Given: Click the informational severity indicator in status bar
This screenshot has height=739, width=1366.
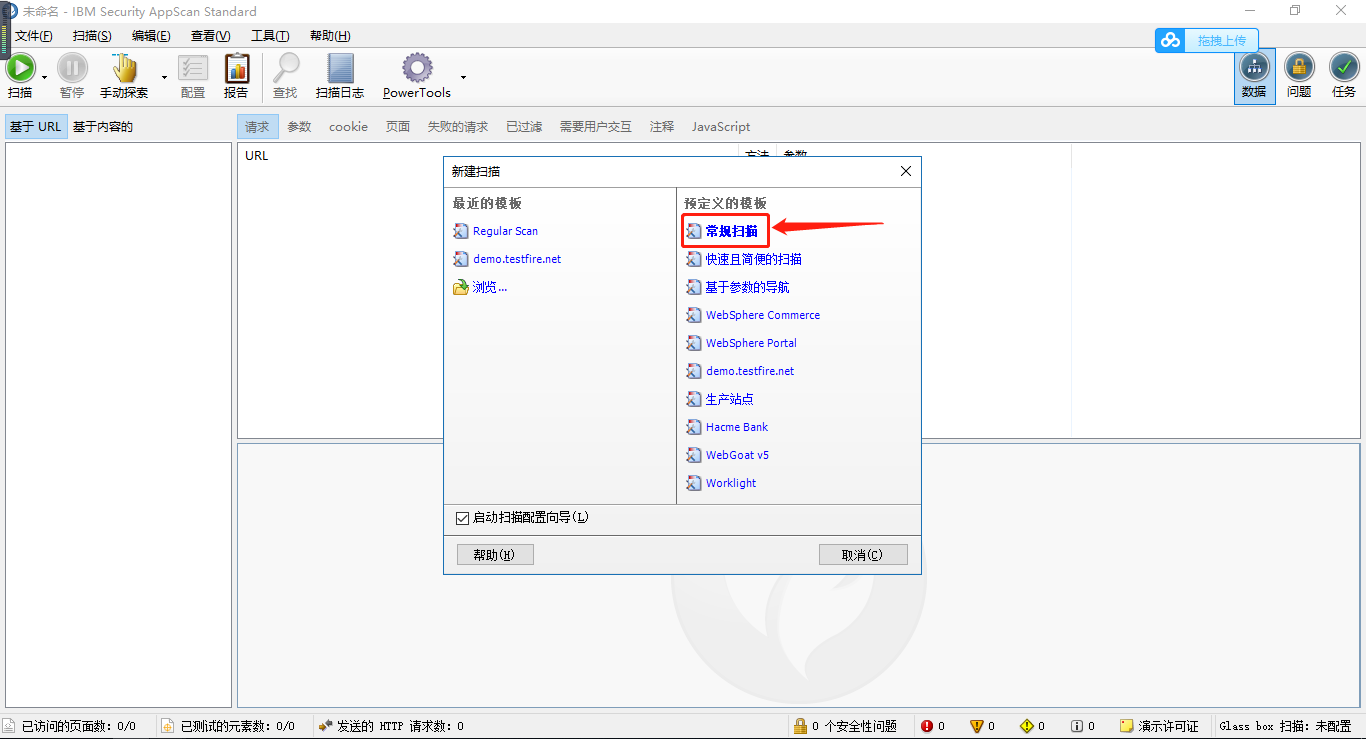Looking at the screenshot, I should pyautogui.click(x=1077, y=726).
